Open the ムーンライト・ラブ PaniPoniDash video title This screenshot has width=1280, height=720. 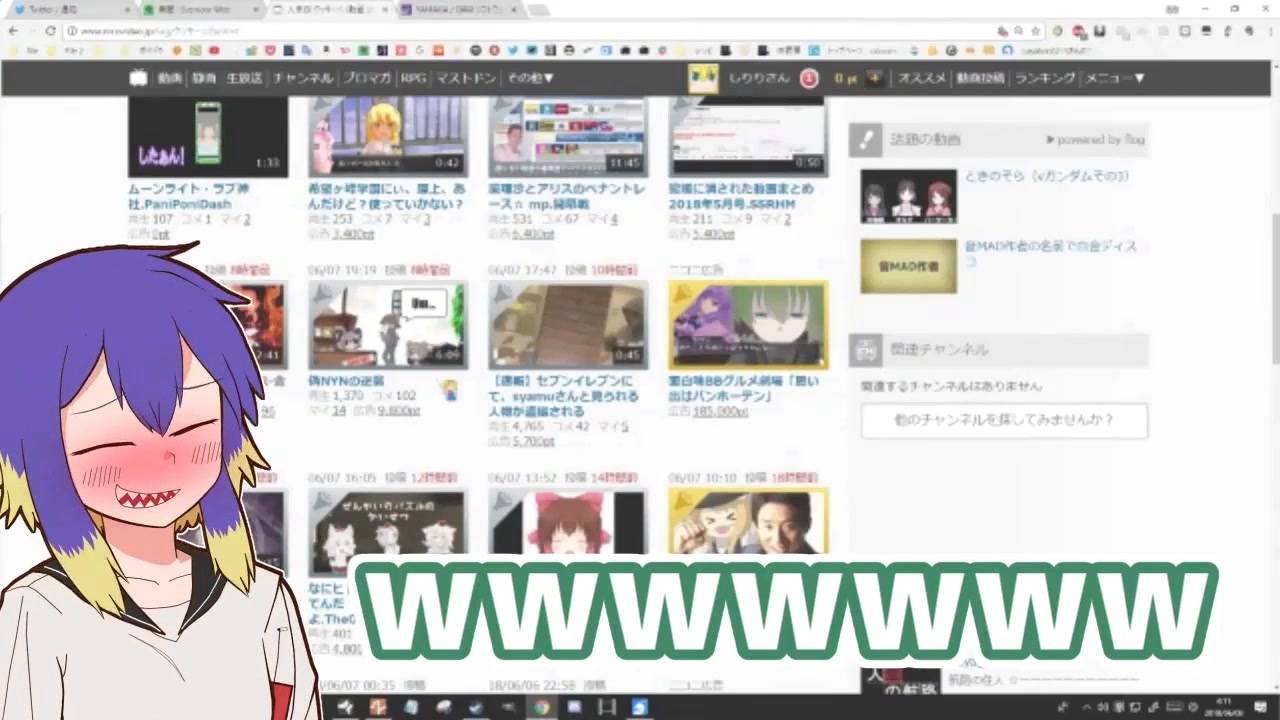[189, 196]
